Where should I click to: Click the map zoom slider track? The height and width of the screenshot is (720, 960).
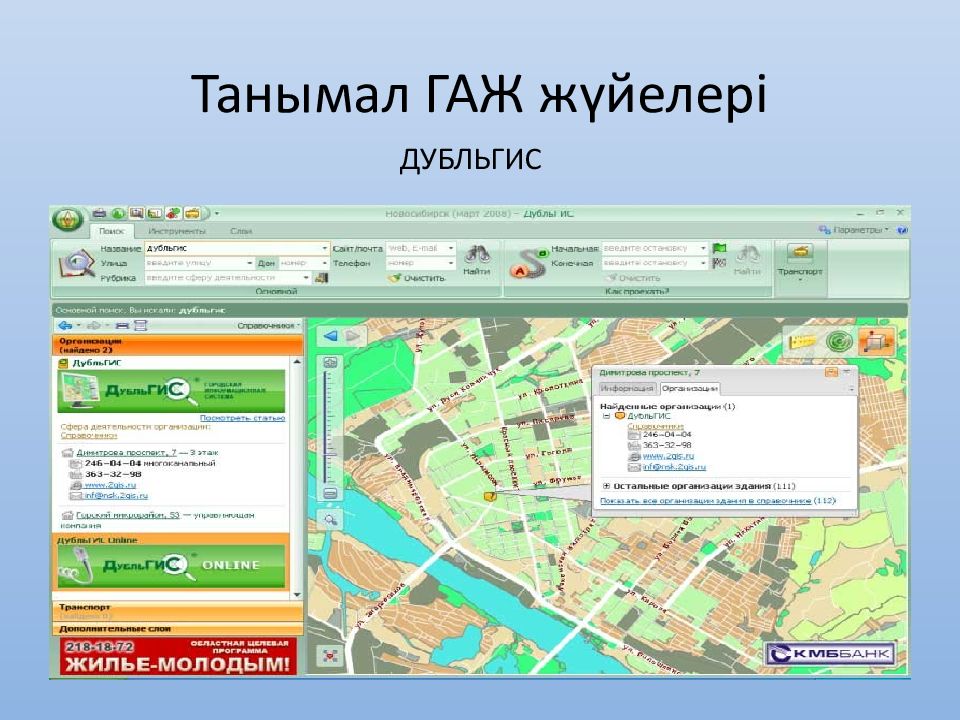[331, 429]
